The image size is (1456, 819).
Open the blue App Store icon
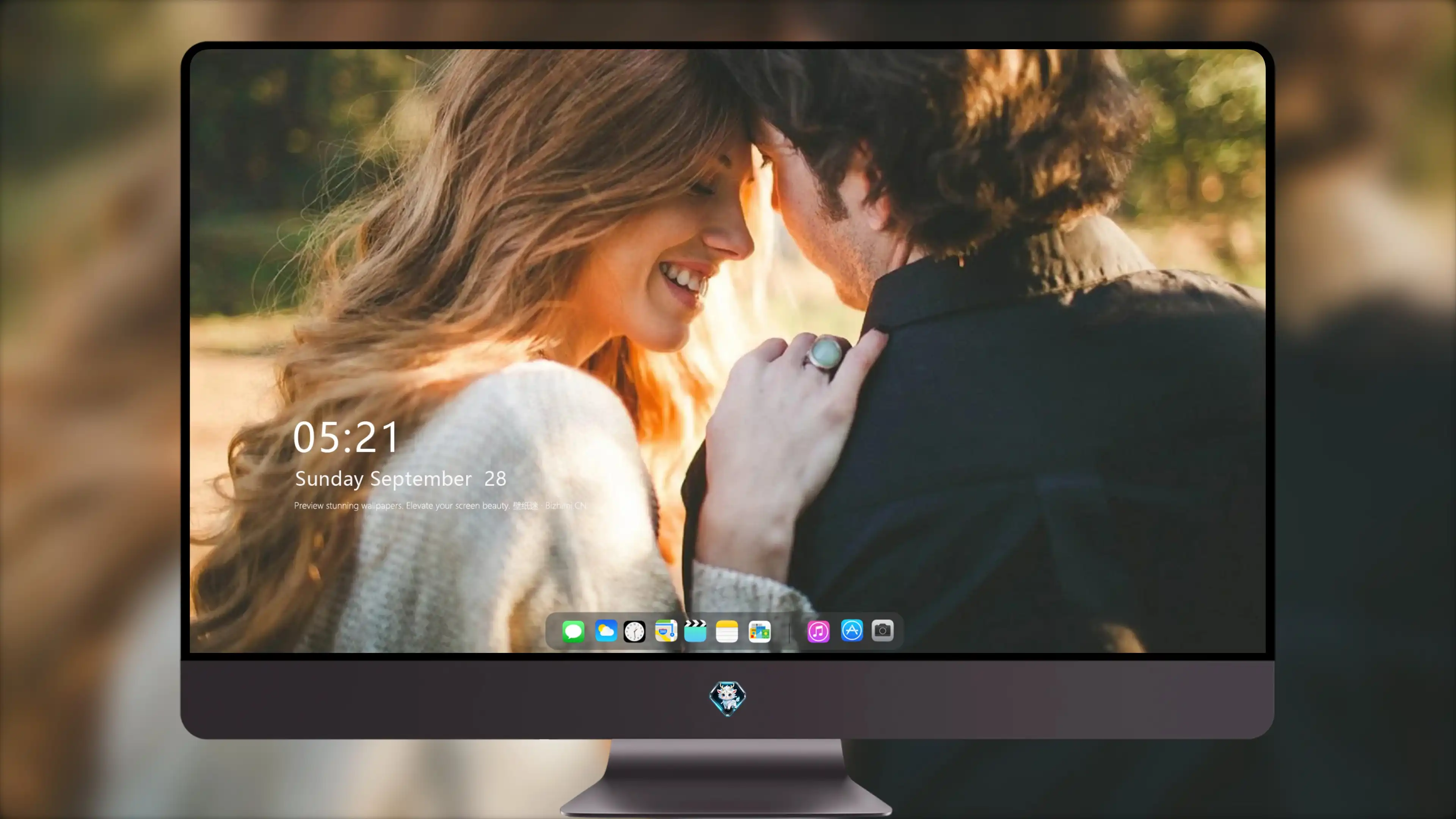pos(852,631)
